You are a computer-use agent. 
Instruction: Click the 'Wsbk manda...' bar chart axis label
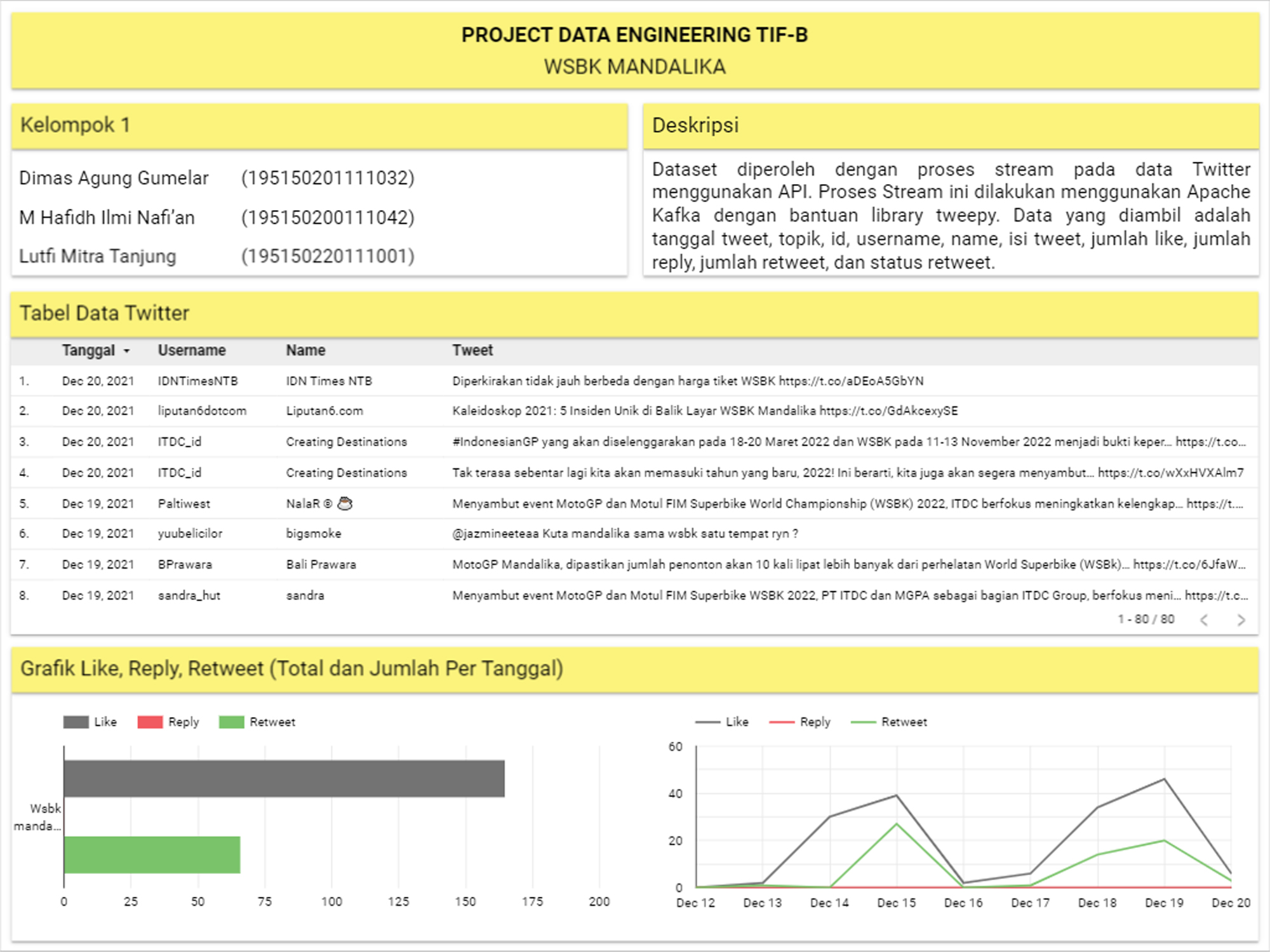pyautogui.click(x=37, y=817)
